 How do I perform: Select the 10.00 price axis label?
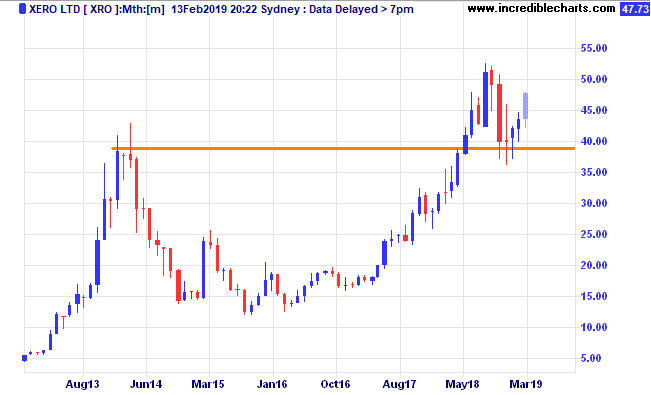[594, 327]
